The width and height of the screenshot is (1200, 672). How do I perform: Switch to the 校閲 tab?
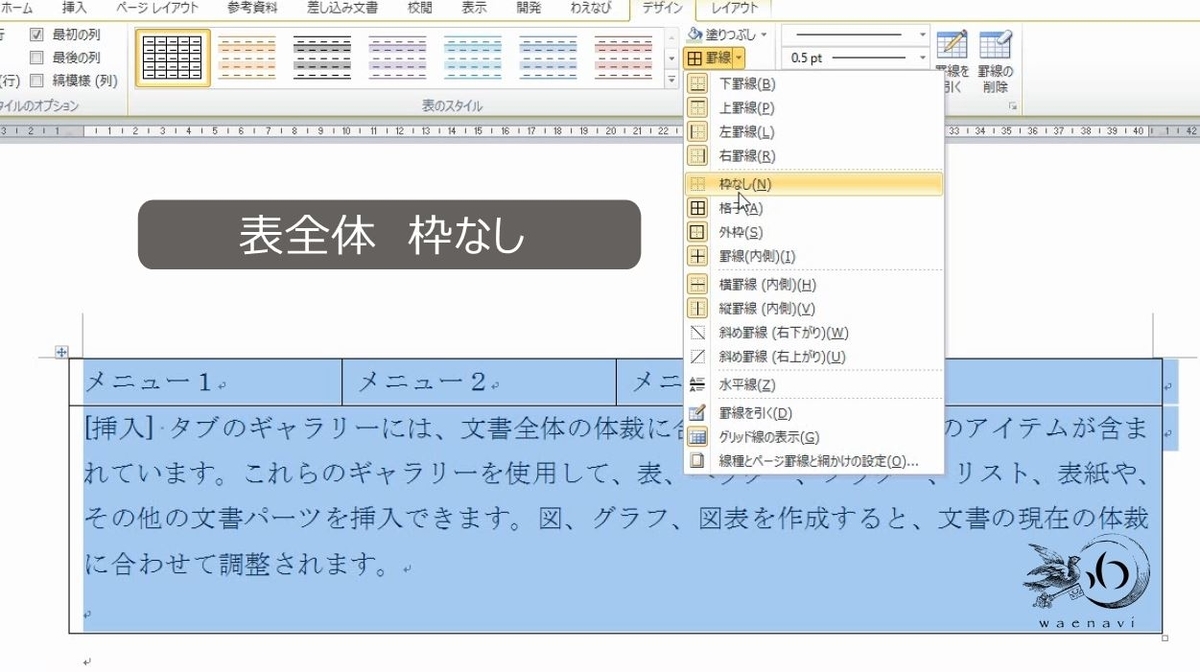coord(420,8)
